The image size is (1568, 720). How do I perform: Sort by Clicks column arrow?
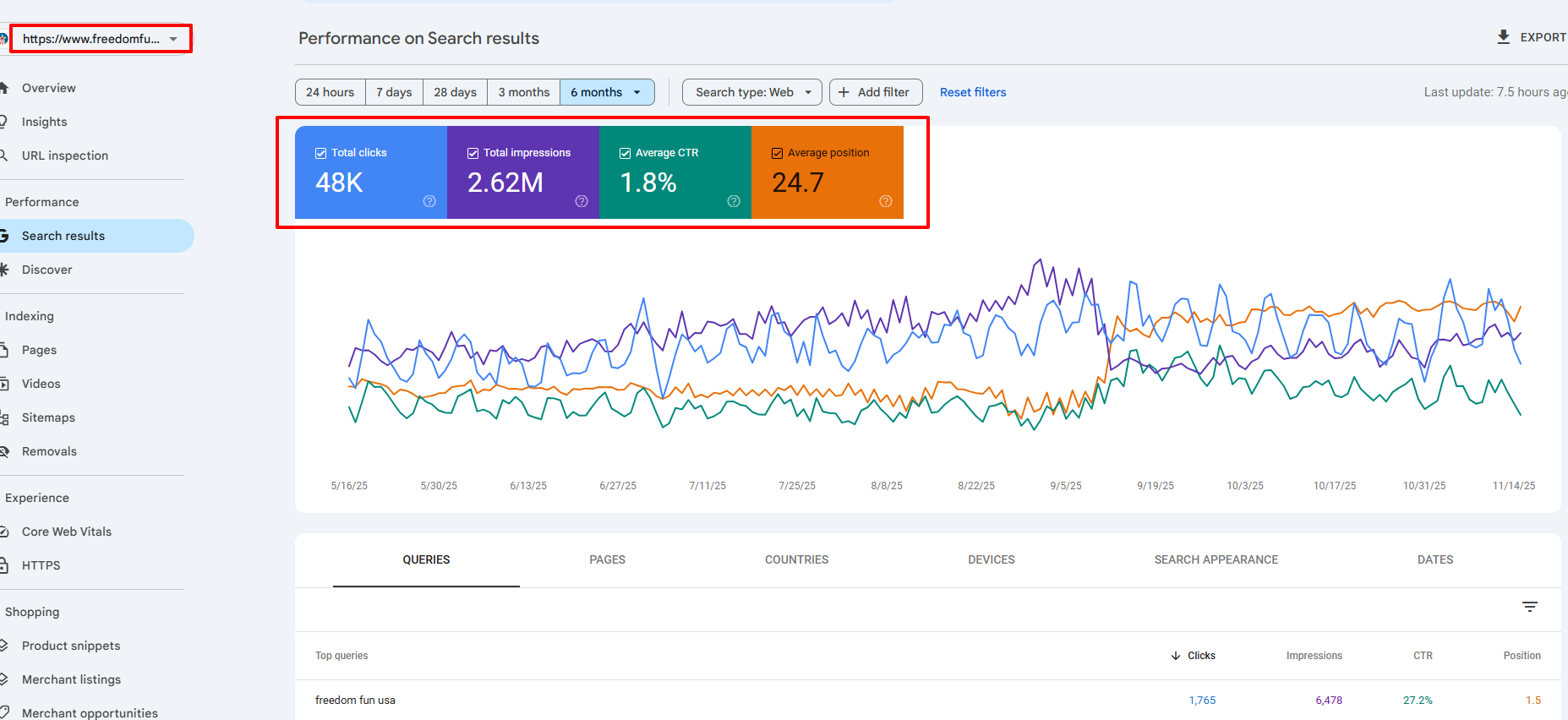coord(1176,656)
